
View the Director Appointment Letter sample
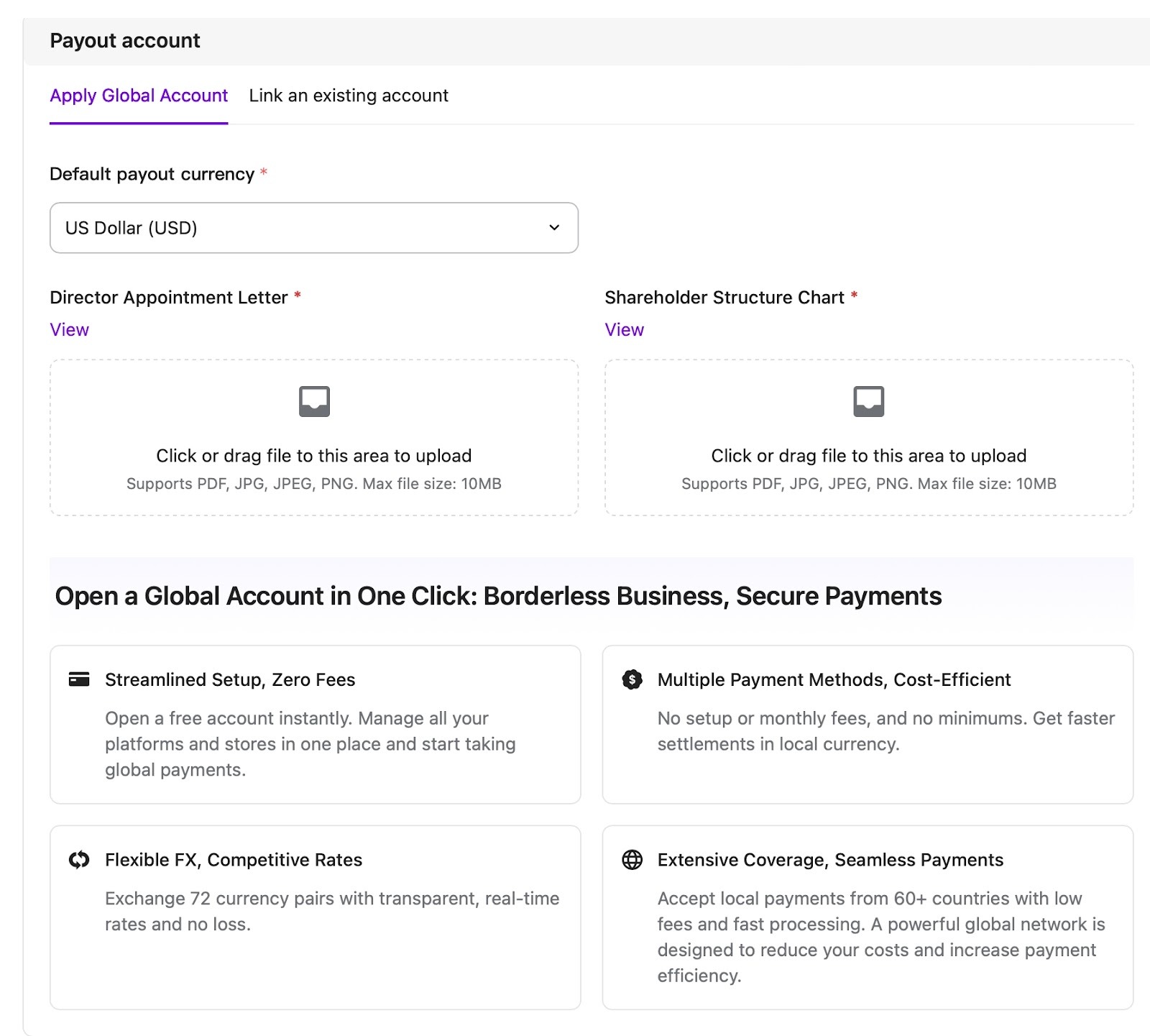point(70,330)
